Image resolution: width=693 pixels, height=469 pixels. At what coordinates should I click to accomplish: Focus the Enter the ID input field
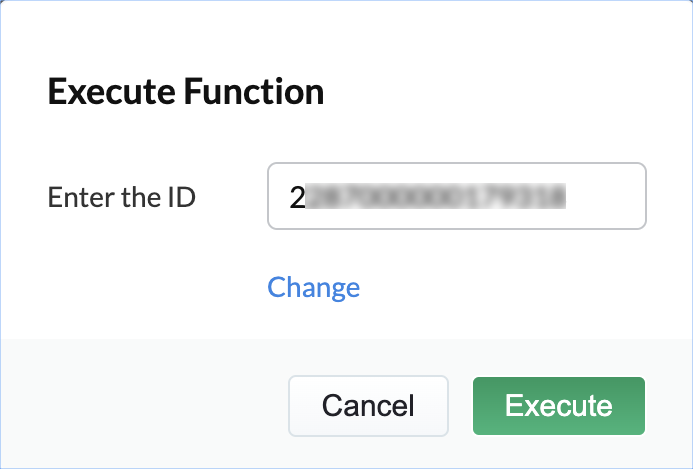457,197
